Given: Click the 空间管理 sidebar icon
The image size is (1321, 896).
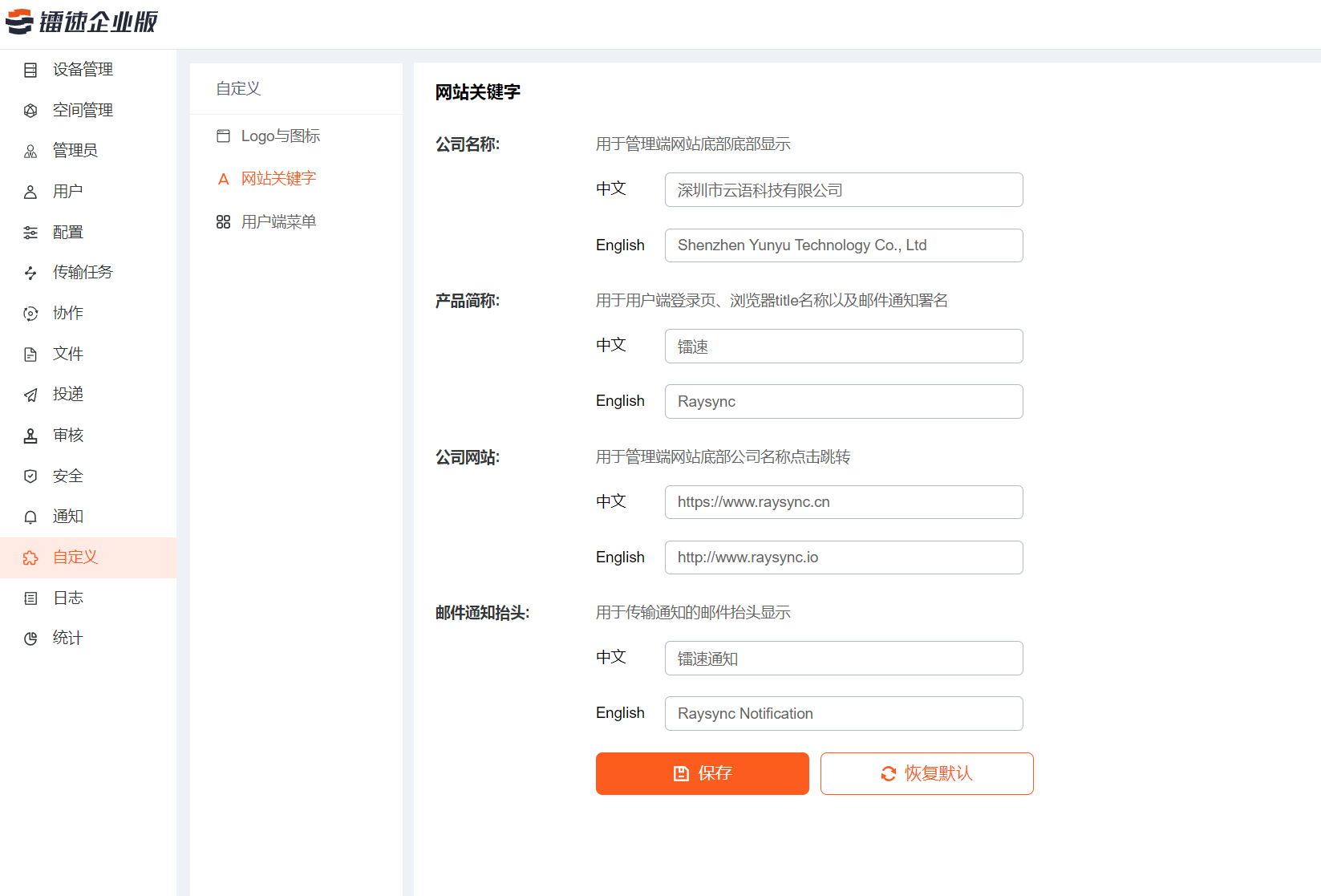Looking at the screenshot, I should point(30,111).
